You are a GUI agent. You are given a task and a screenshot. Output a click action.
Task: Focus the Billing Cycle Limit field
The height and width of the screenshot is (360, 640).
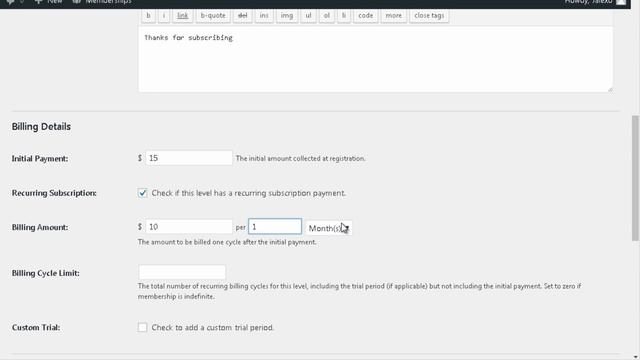coord(182,272)
